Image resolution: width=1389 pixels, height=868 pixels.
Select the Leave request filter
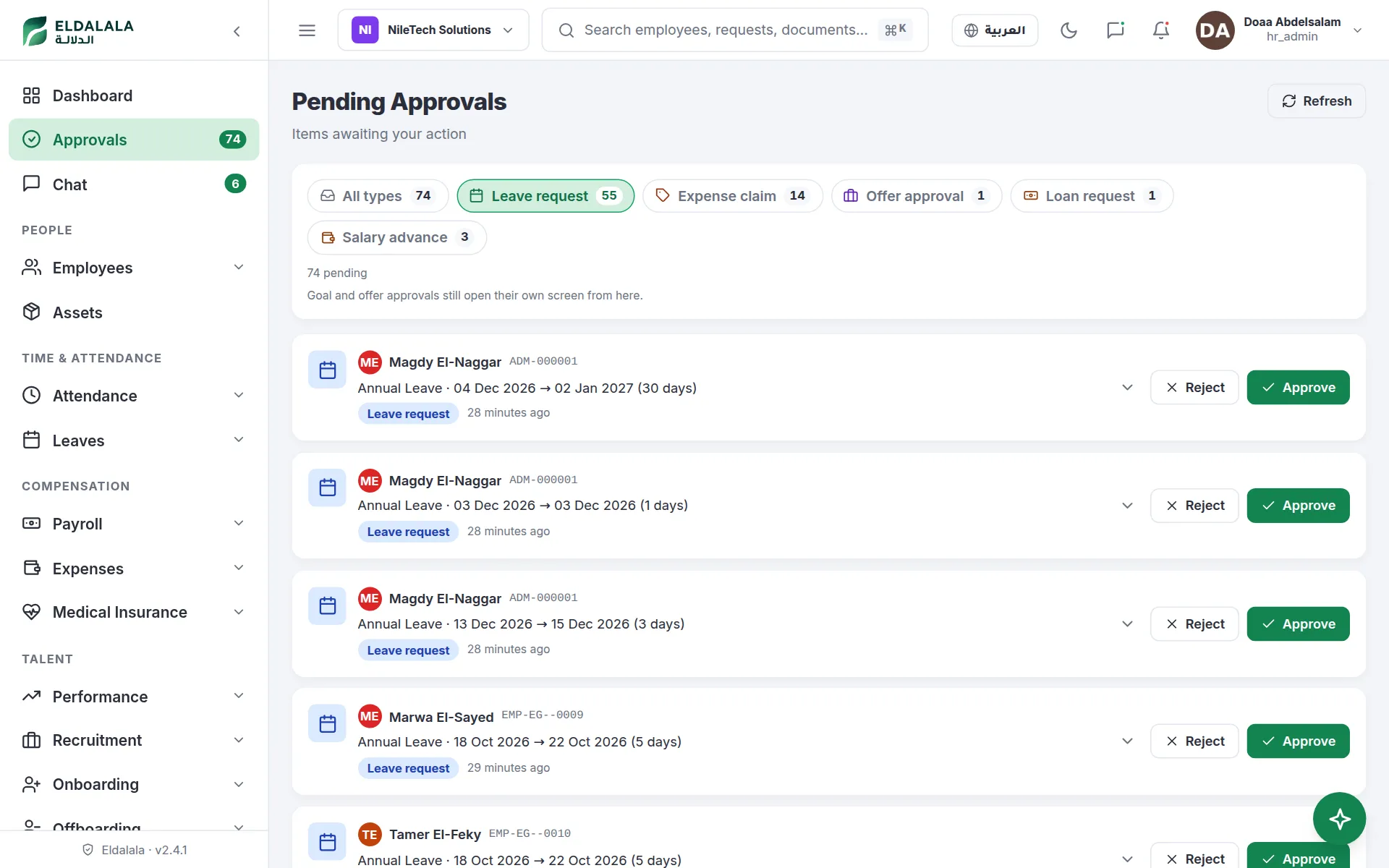545,196
